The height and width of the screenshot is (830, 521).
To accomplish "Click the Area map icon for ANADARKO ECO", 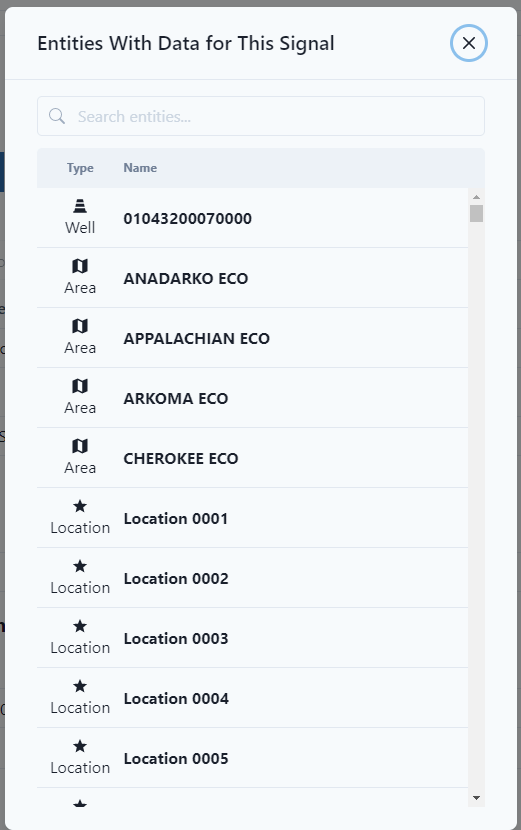I will click(80, 266).
